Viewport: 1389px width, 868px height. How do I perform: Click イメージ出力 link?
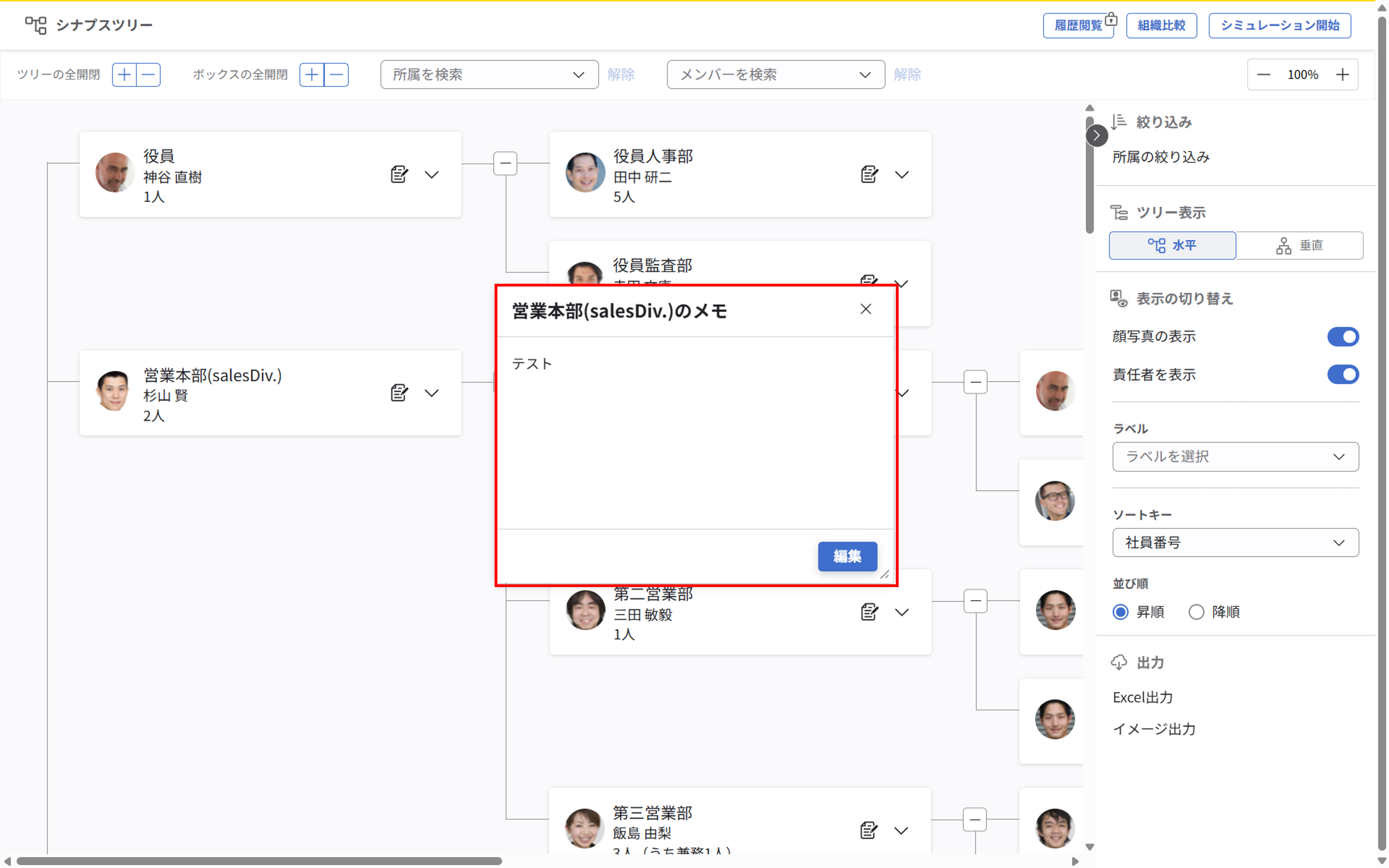[1154, 729]
